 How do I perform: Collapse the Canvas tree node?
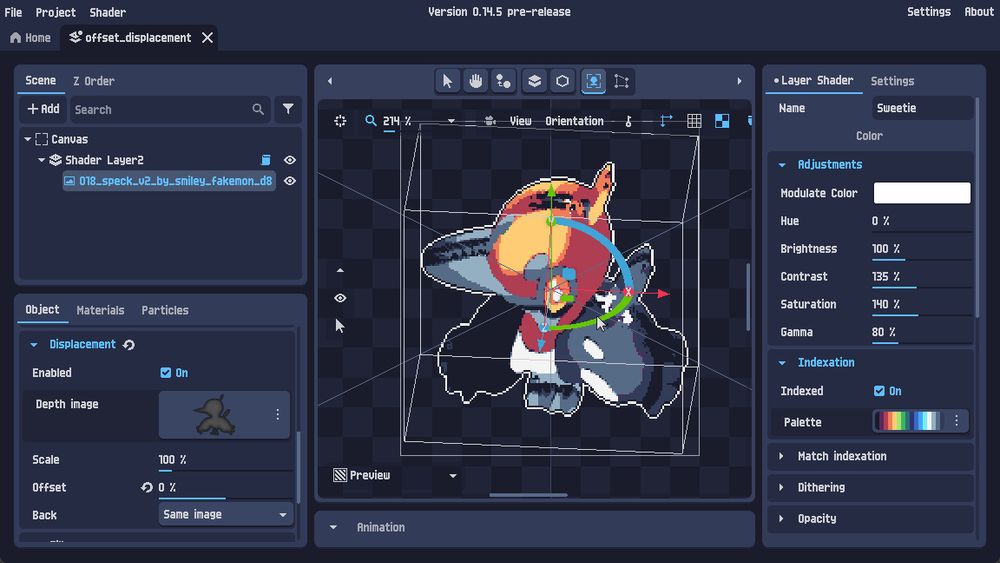(27, 139)
